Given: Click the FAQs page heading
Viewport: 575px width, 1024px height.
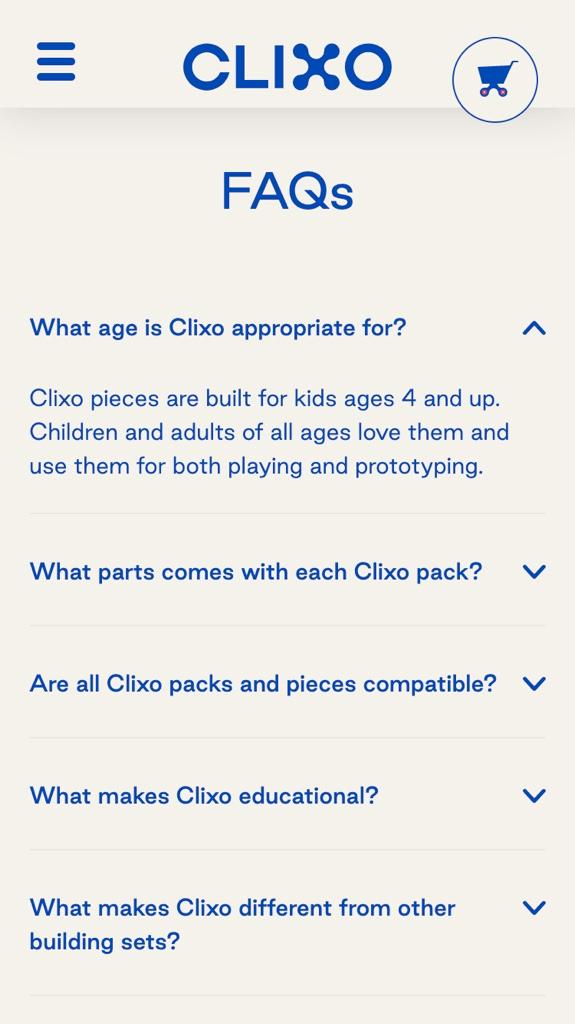Looking at the screenshot, I should click(288, 191).
